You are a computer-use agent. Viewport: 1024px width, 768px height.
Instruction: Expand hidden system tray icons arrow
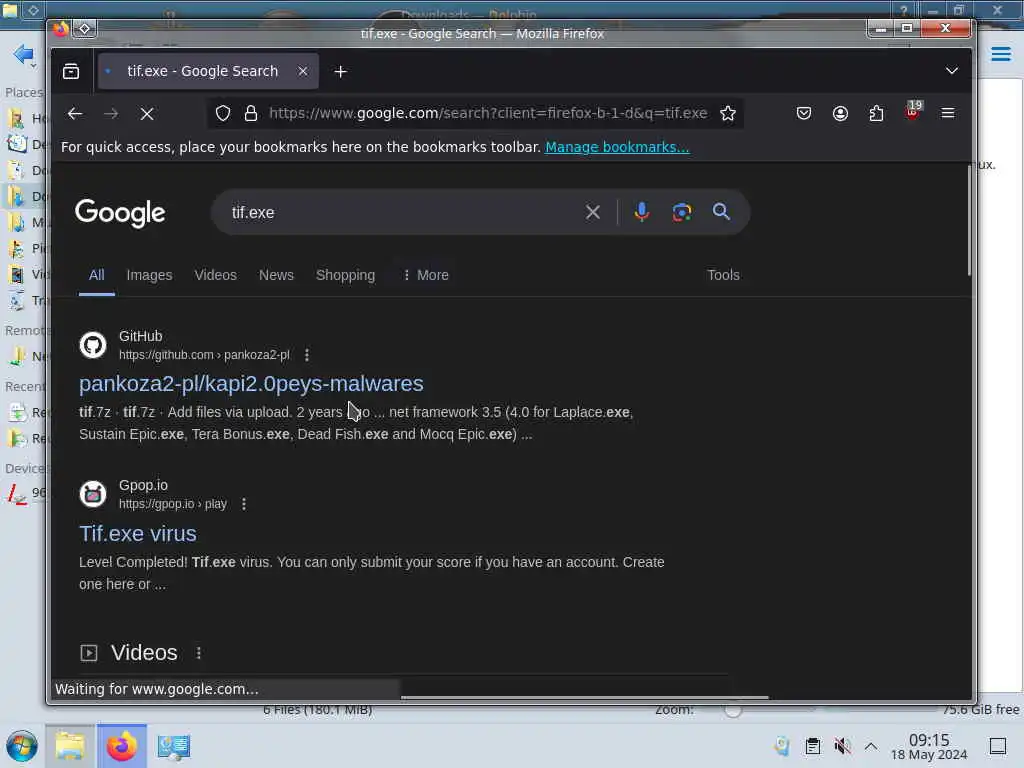[871, 746]
